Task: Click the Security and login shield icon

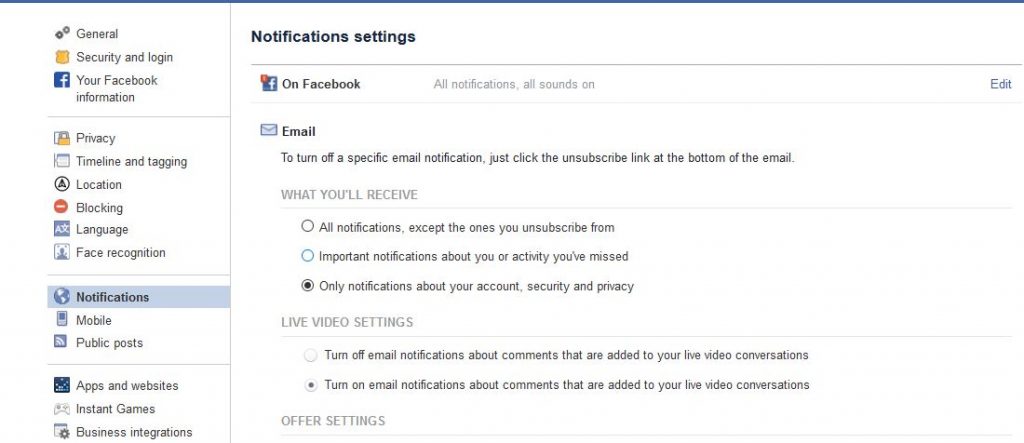Action: [x=62, y=57]
